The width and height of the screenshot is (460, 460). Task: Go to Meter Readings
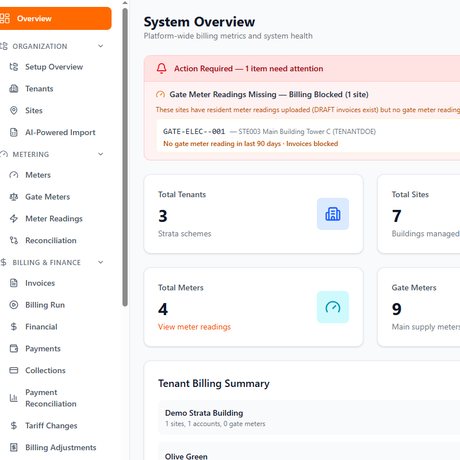[x=54, y=219]
